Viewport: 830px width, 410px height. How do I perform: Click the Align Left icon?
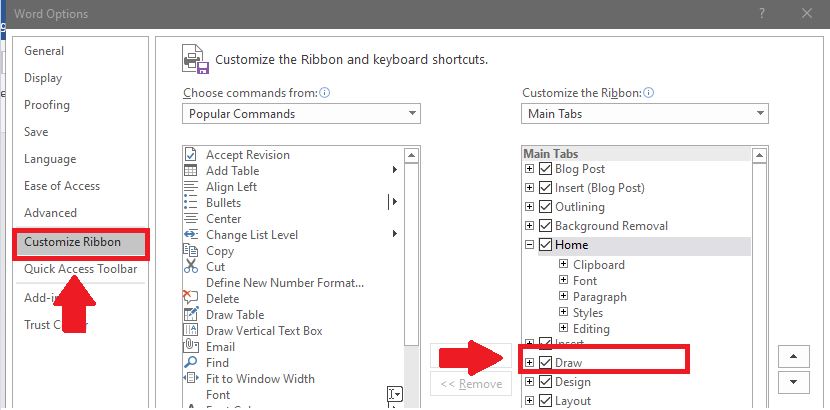pyautogui.click(x=190, y=186)
